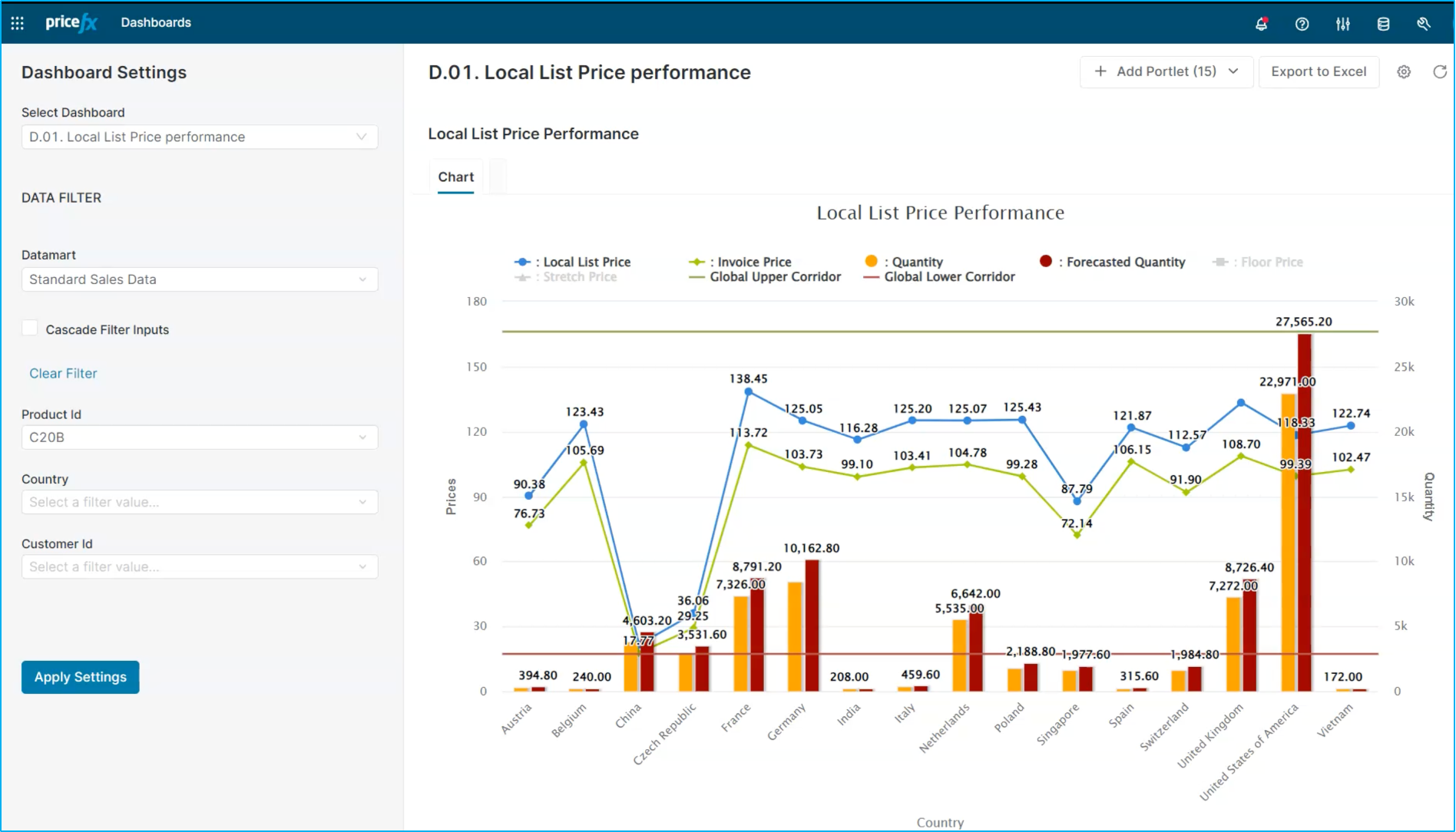Viewport: 1456px width, 832px height.
Task: Switch to the Chart tab
Action: (x=456, y=177)
